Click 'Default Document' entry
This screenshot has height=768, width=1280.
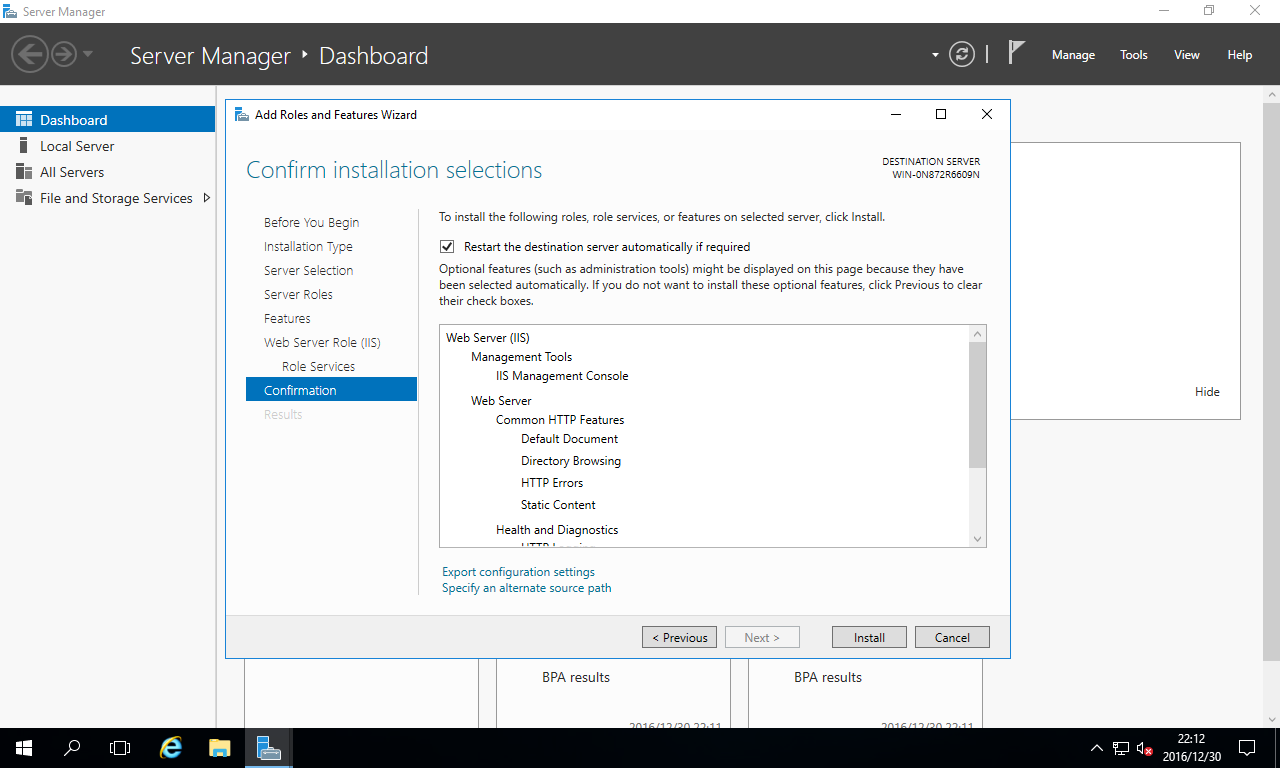[x=569, y=439]
